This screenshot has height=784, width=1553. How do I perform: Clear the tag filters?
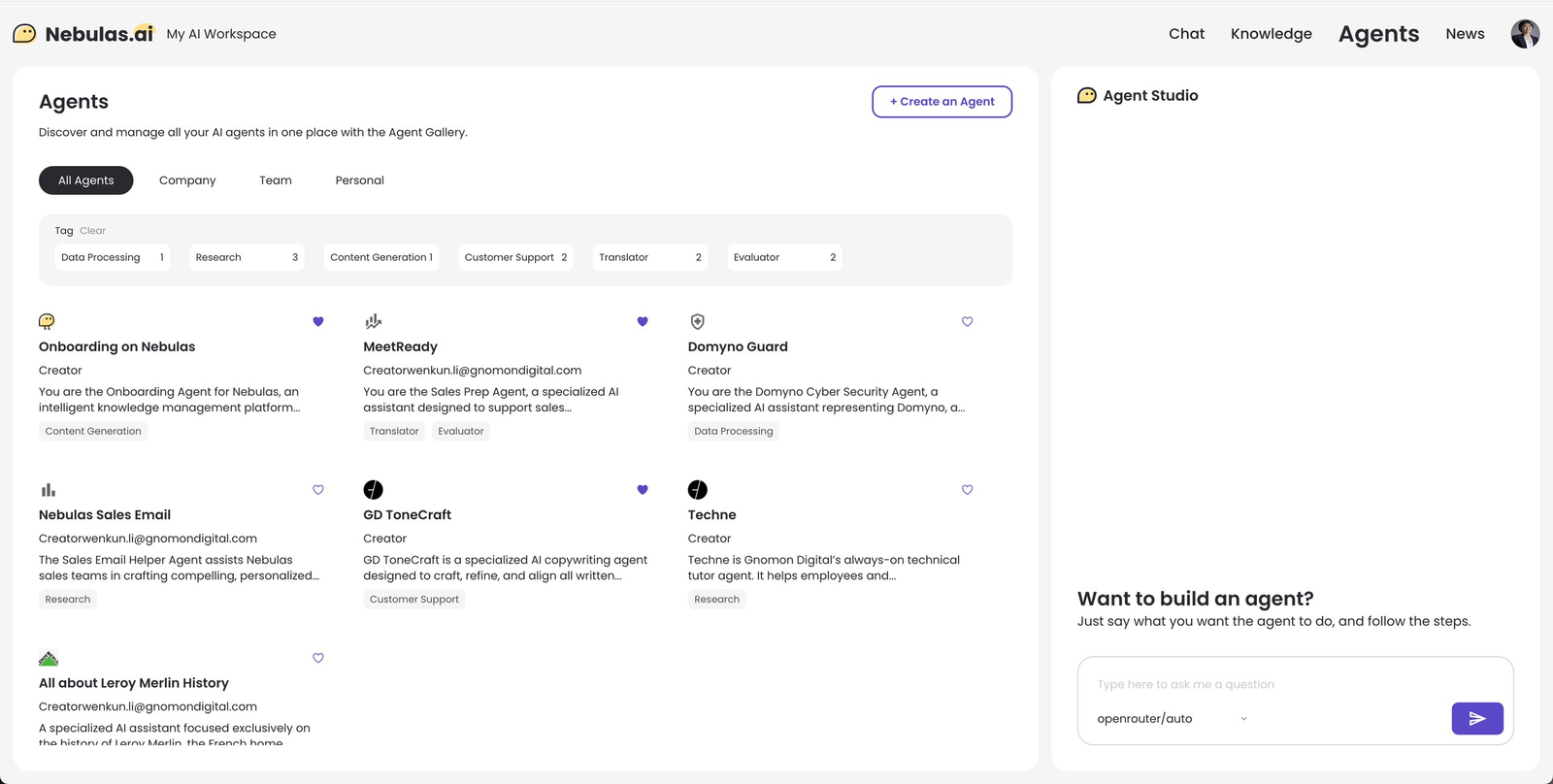tap(93, 231)
